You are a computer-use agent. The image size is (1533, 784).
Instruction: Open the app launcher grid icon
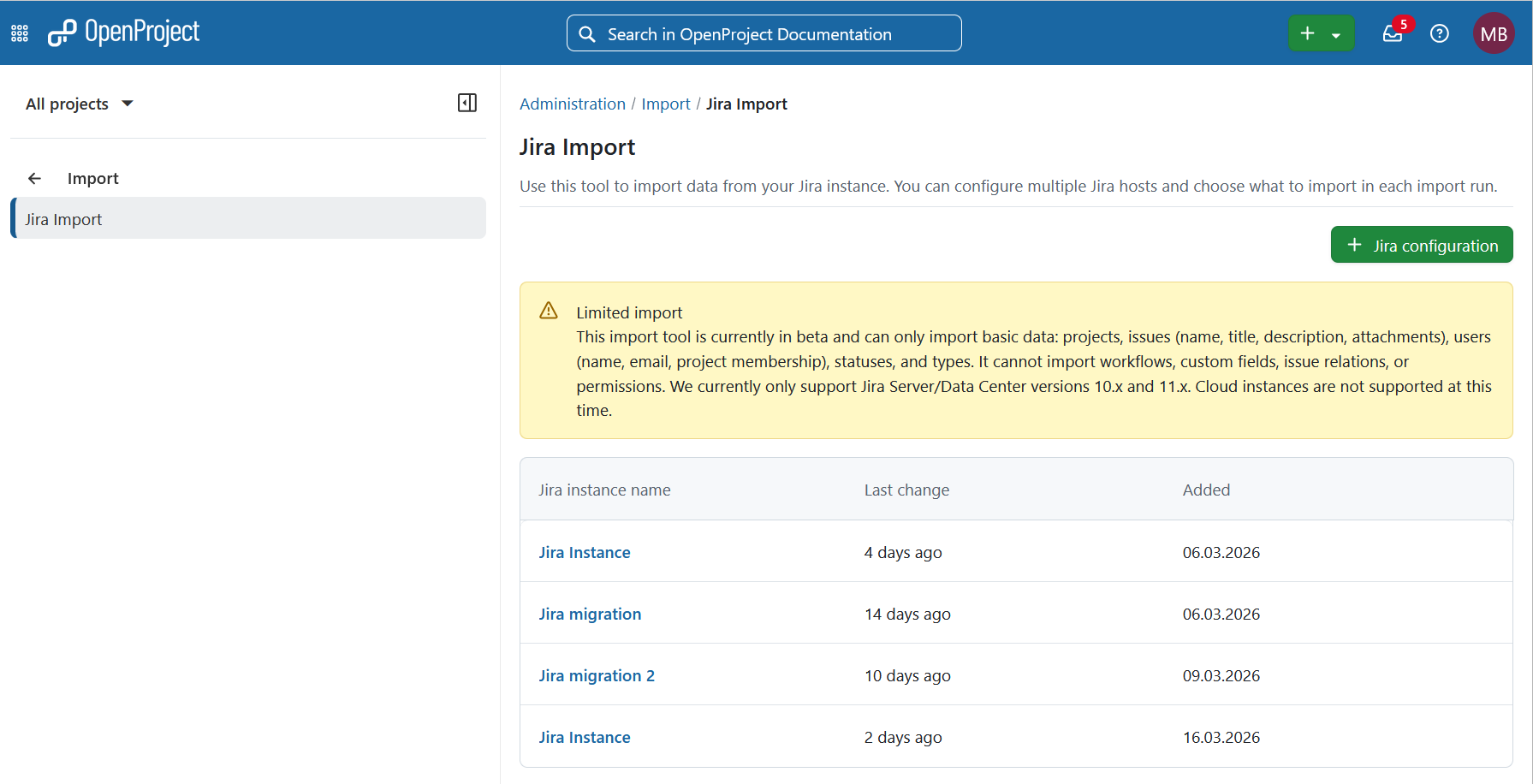point(19,33)
